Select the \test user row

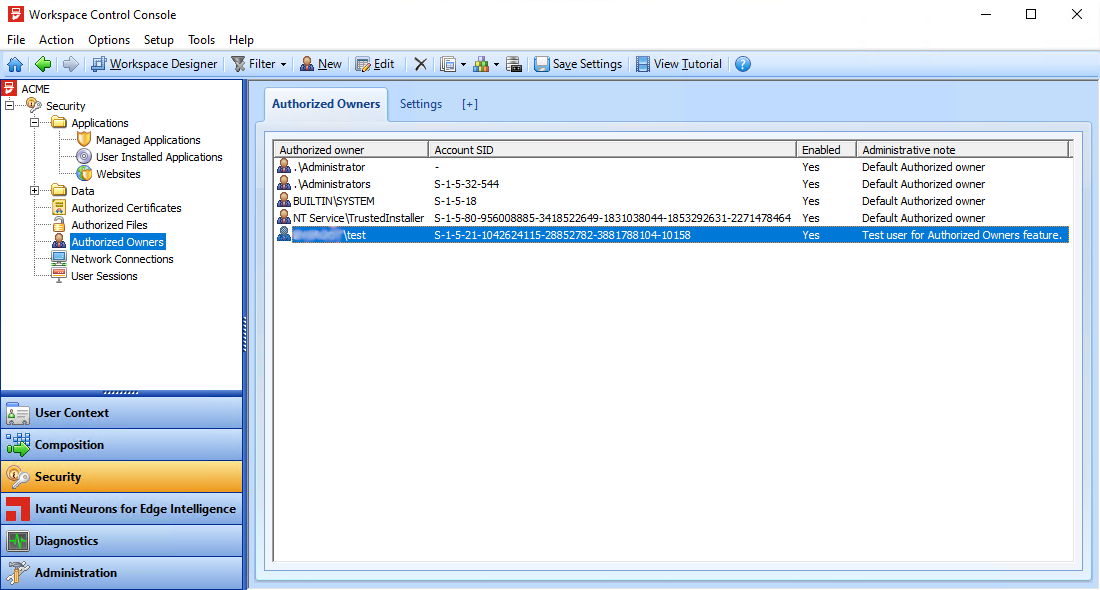[x=672, y=235]
